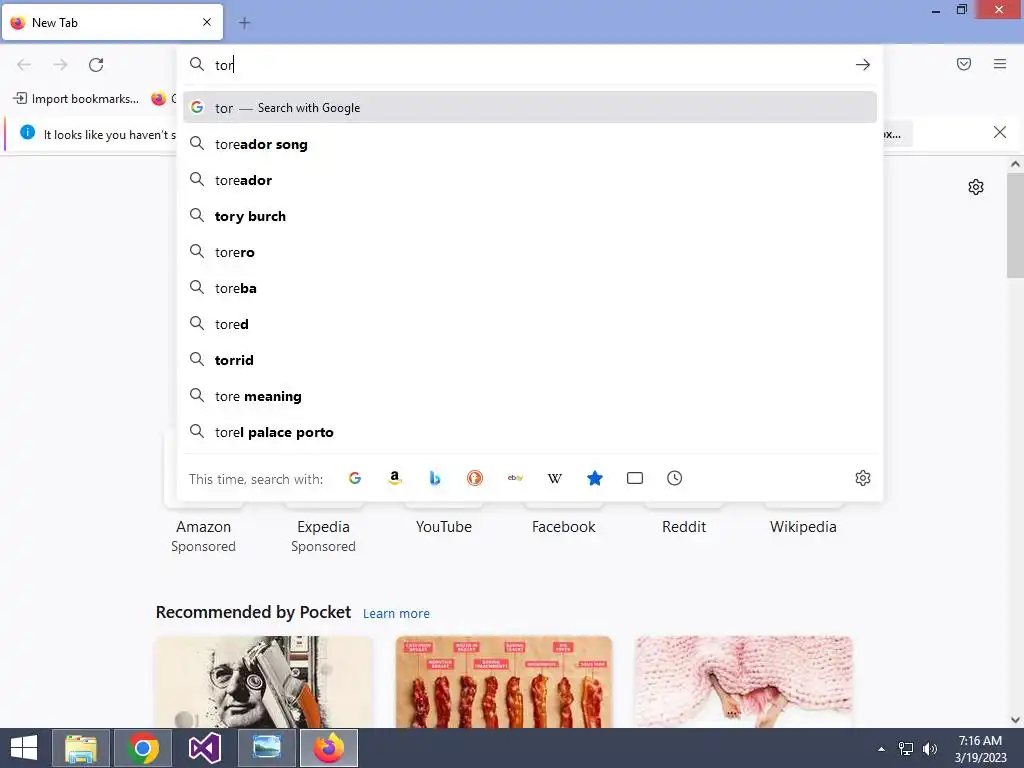Viewport: 1024px width, 768px height.
Task: Choose 'tor — Search with Google' result
Action: pos(530,108)
